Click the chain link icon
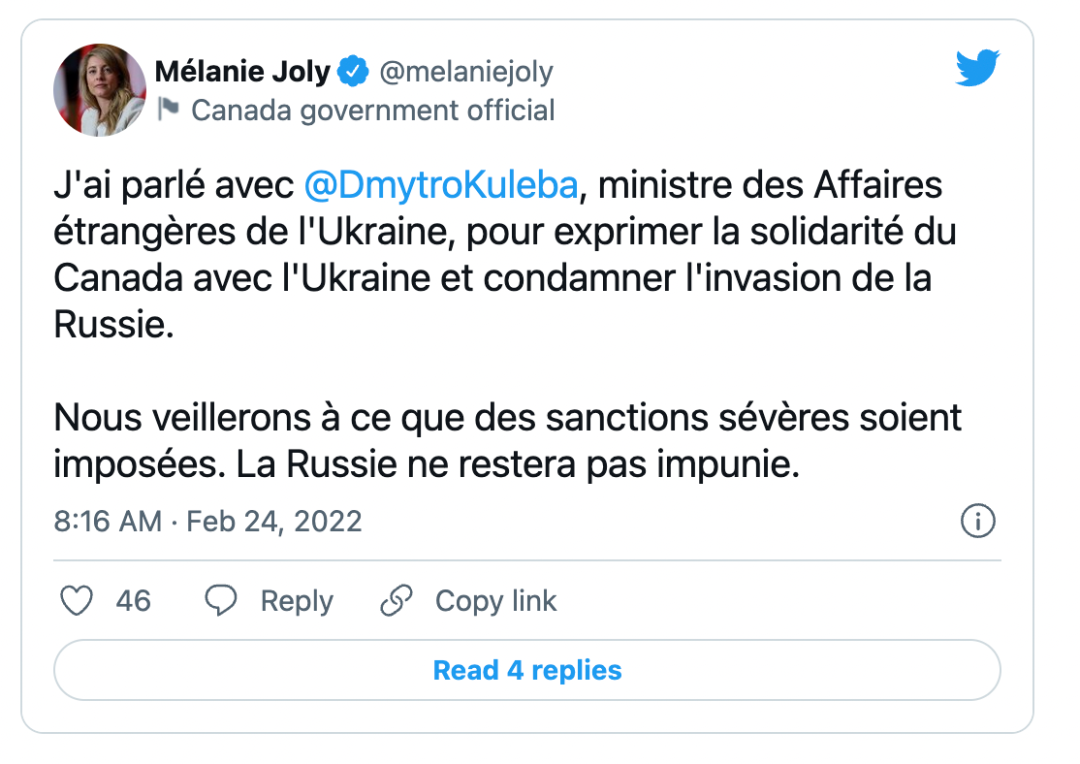1080x764 pixels. point(397,600)
